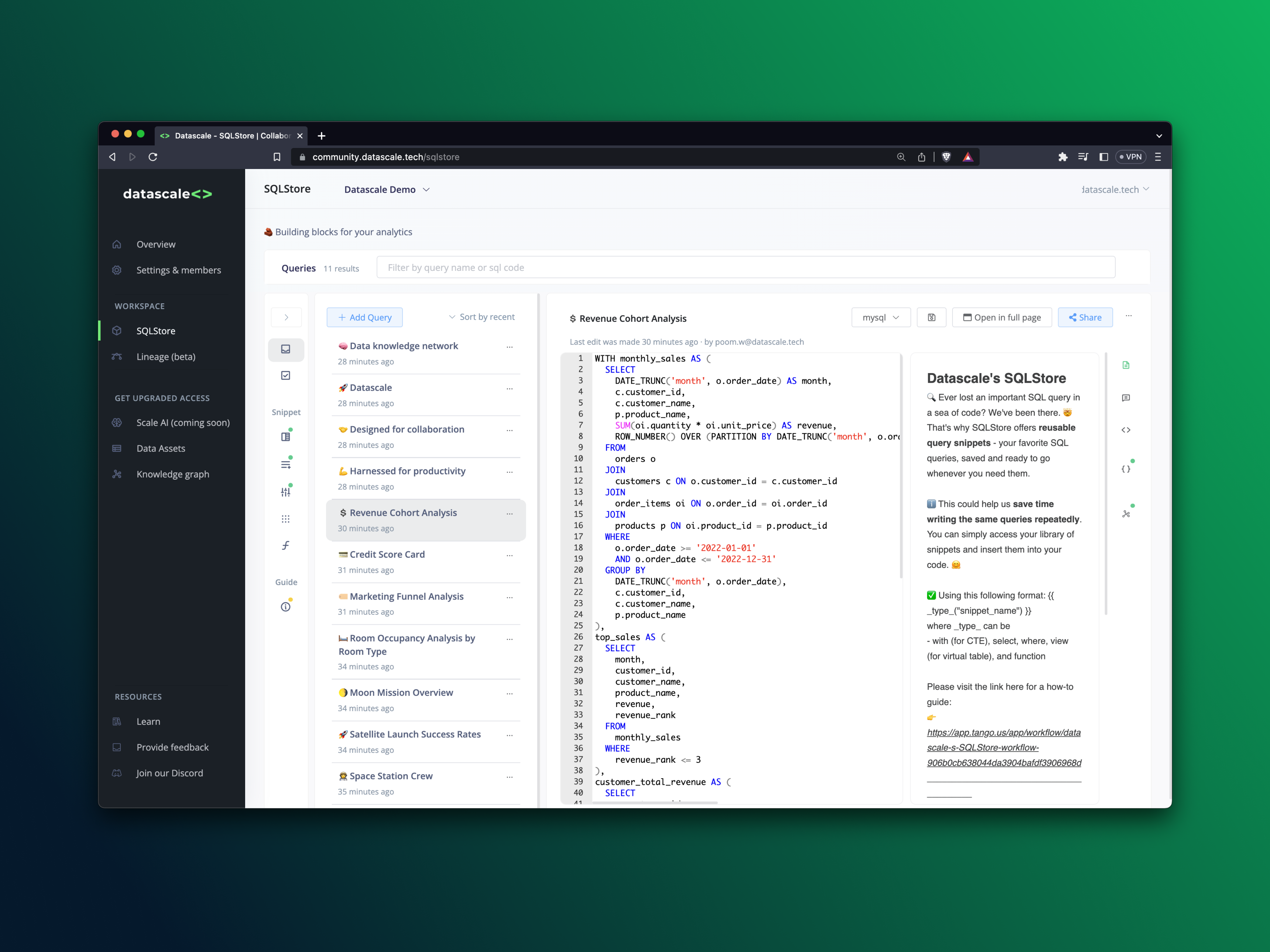The image size is (1270, 952).
Task: Open options for Data knowledge network query
Action: coord(509,346)
